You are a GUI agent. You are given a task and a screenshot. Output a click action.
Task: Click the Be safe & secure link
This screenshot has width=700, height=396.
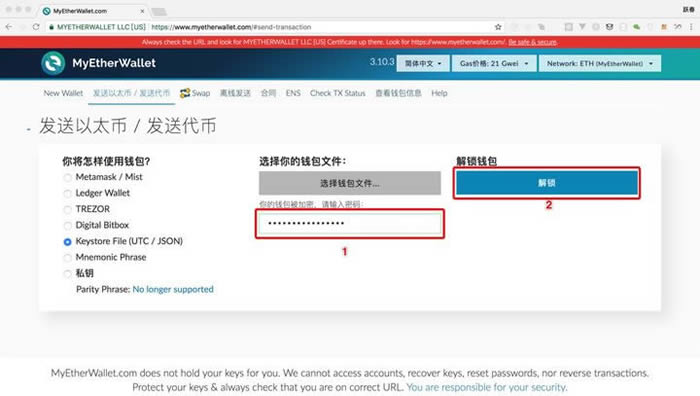(x=533, y=42)
